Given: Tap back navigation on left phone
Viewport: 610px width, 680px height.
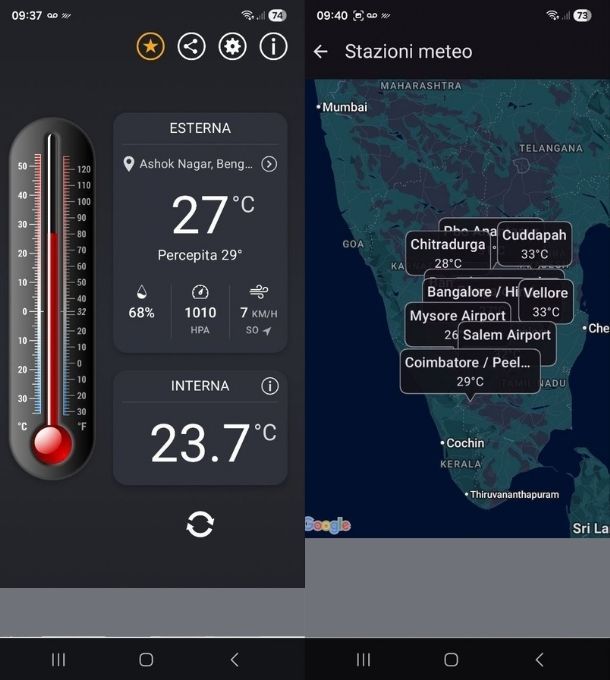Looking at the screenshot, I should 235,660.
